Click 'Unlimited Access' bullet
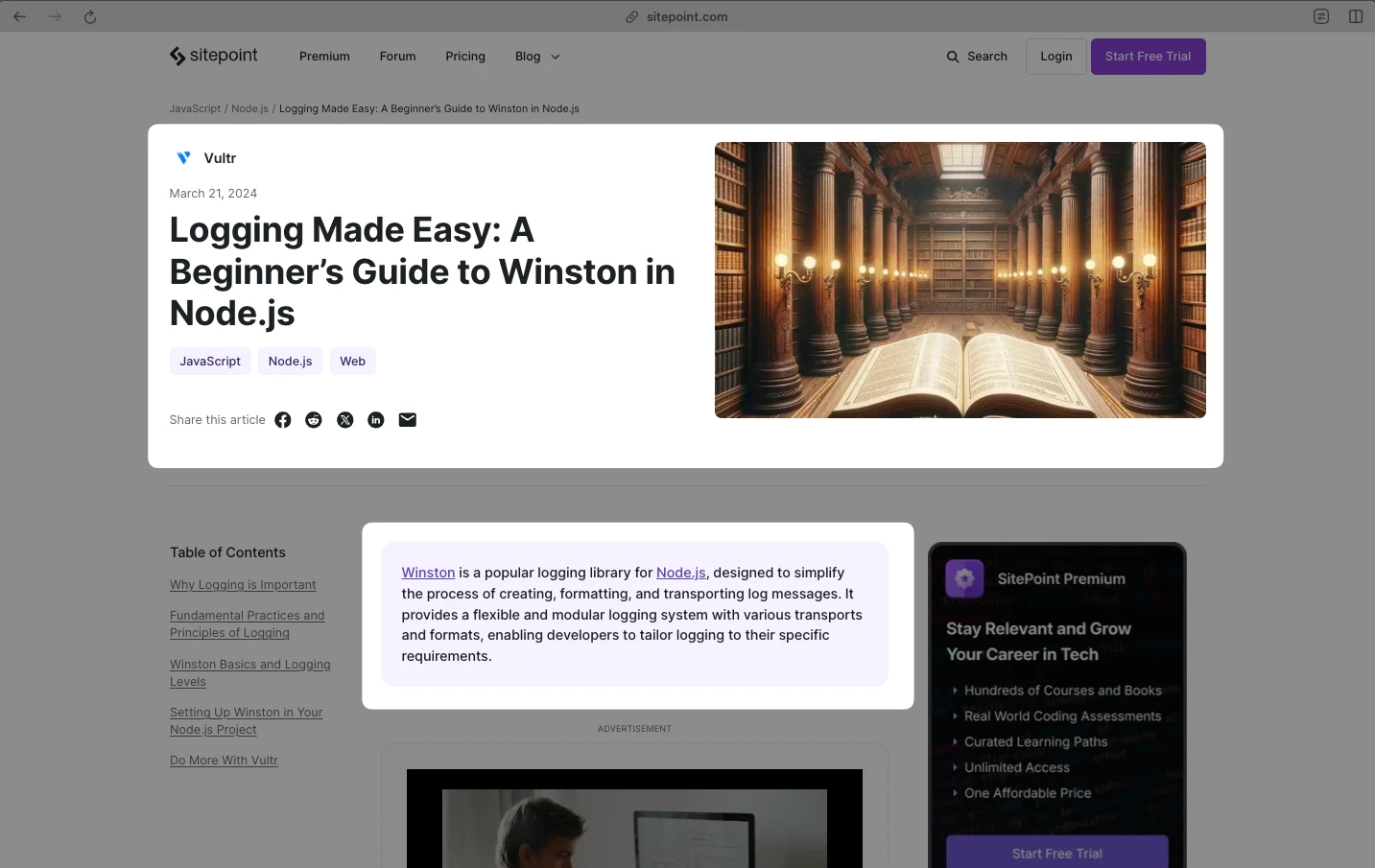This screenshot has height=868, width=1375. point(1017,767)
